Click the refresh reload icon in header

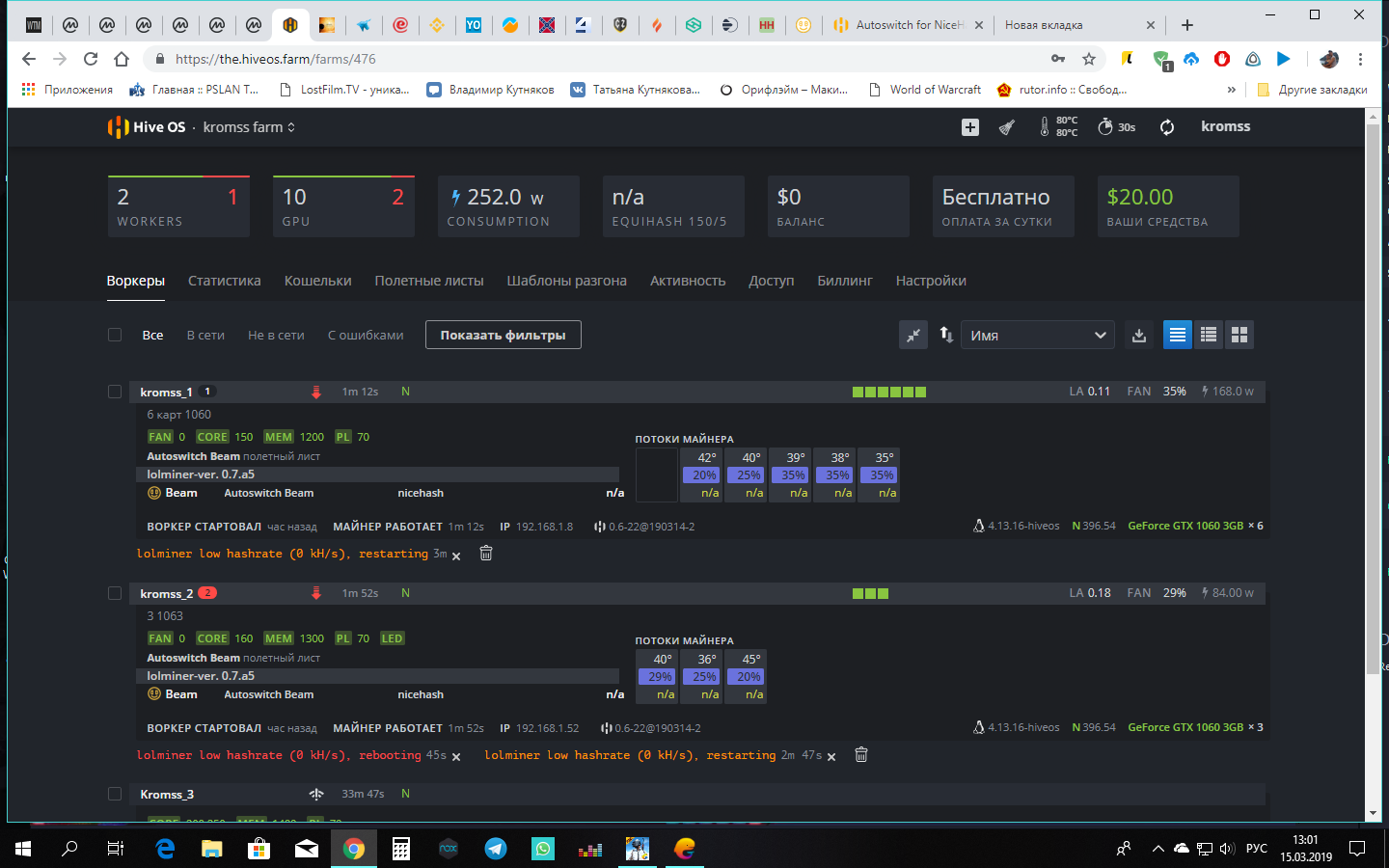(1167, 127)
